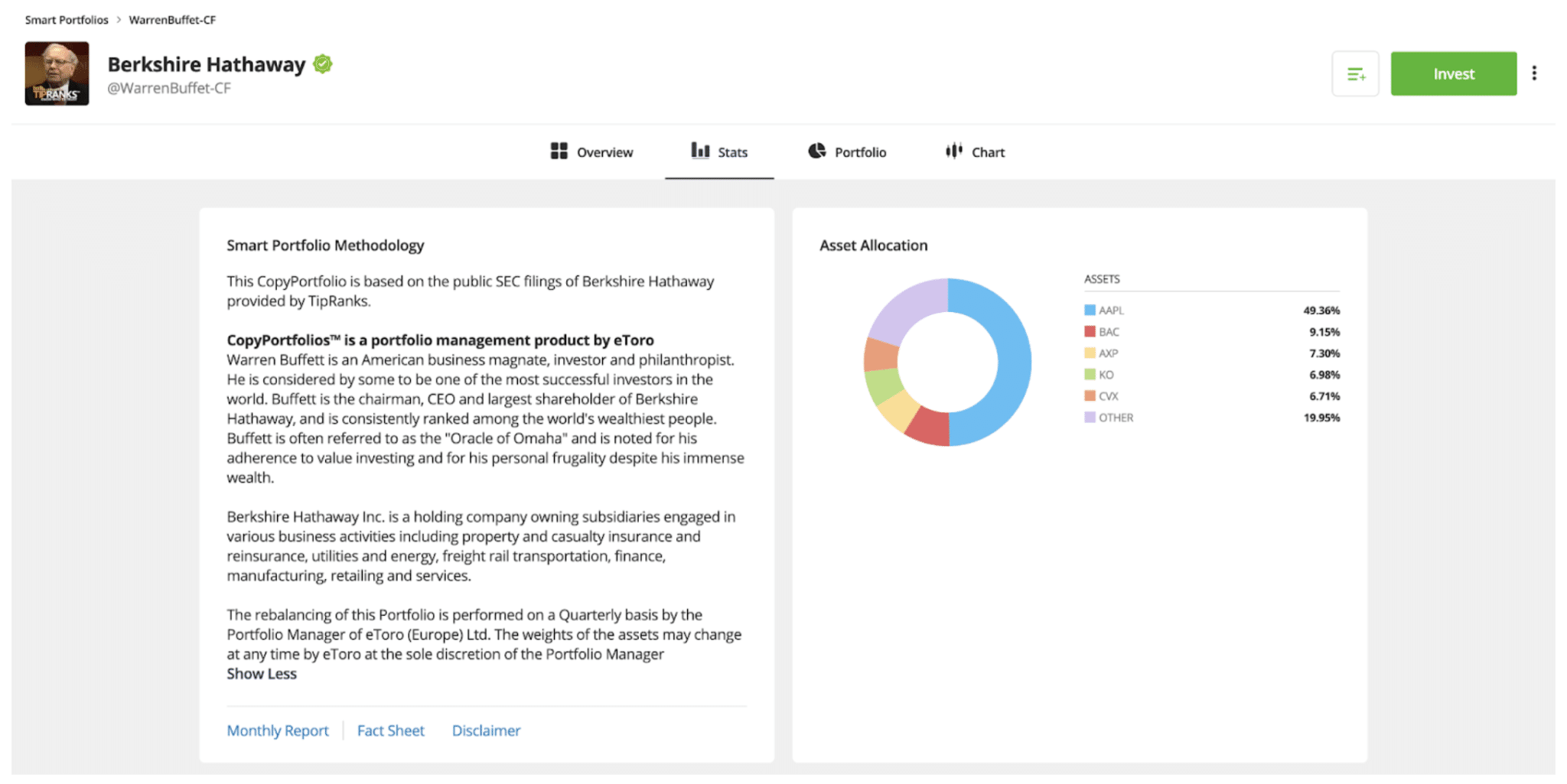Collapse the methodology with Show Less
Viewport: 1567px width, 784px height.
pos(262,674)
